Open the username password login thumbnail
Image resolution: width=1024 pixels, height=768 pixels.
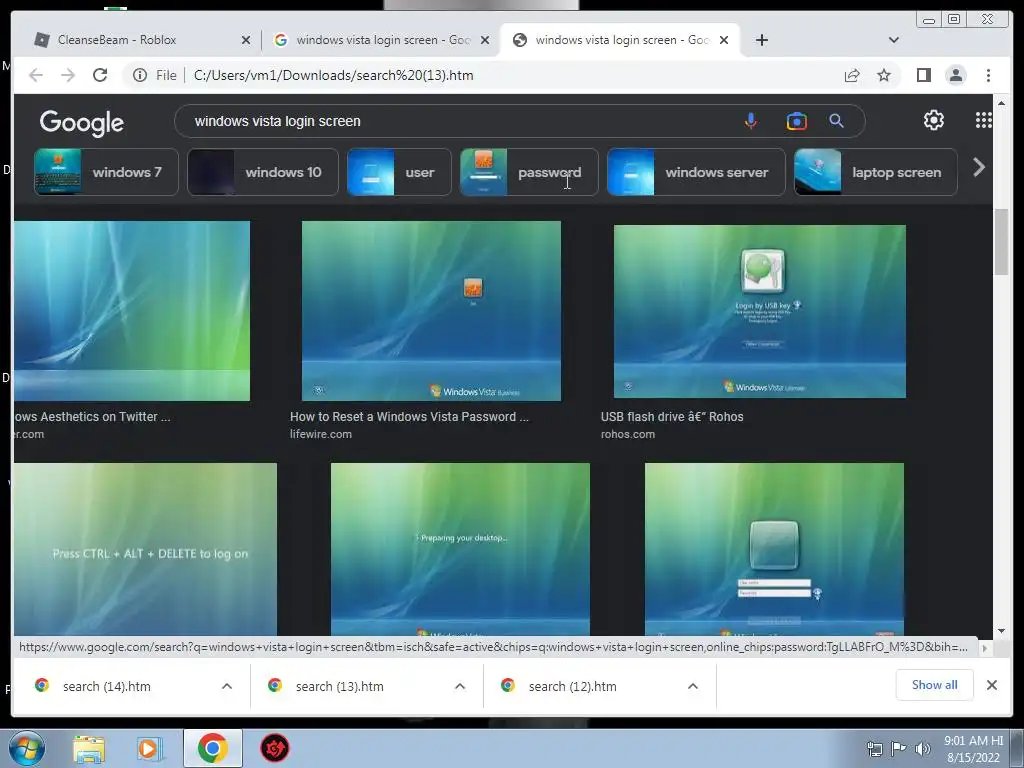coord(775,549)
